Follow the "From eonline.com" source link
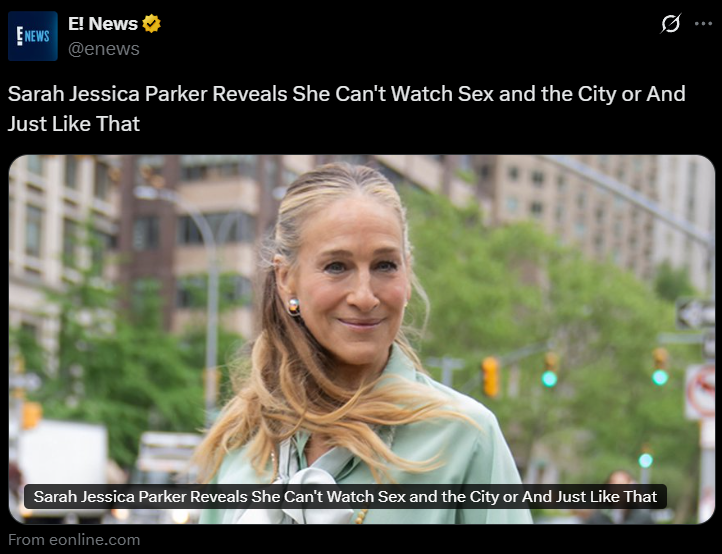Screen dimensions: 722x554 [74, 539]
